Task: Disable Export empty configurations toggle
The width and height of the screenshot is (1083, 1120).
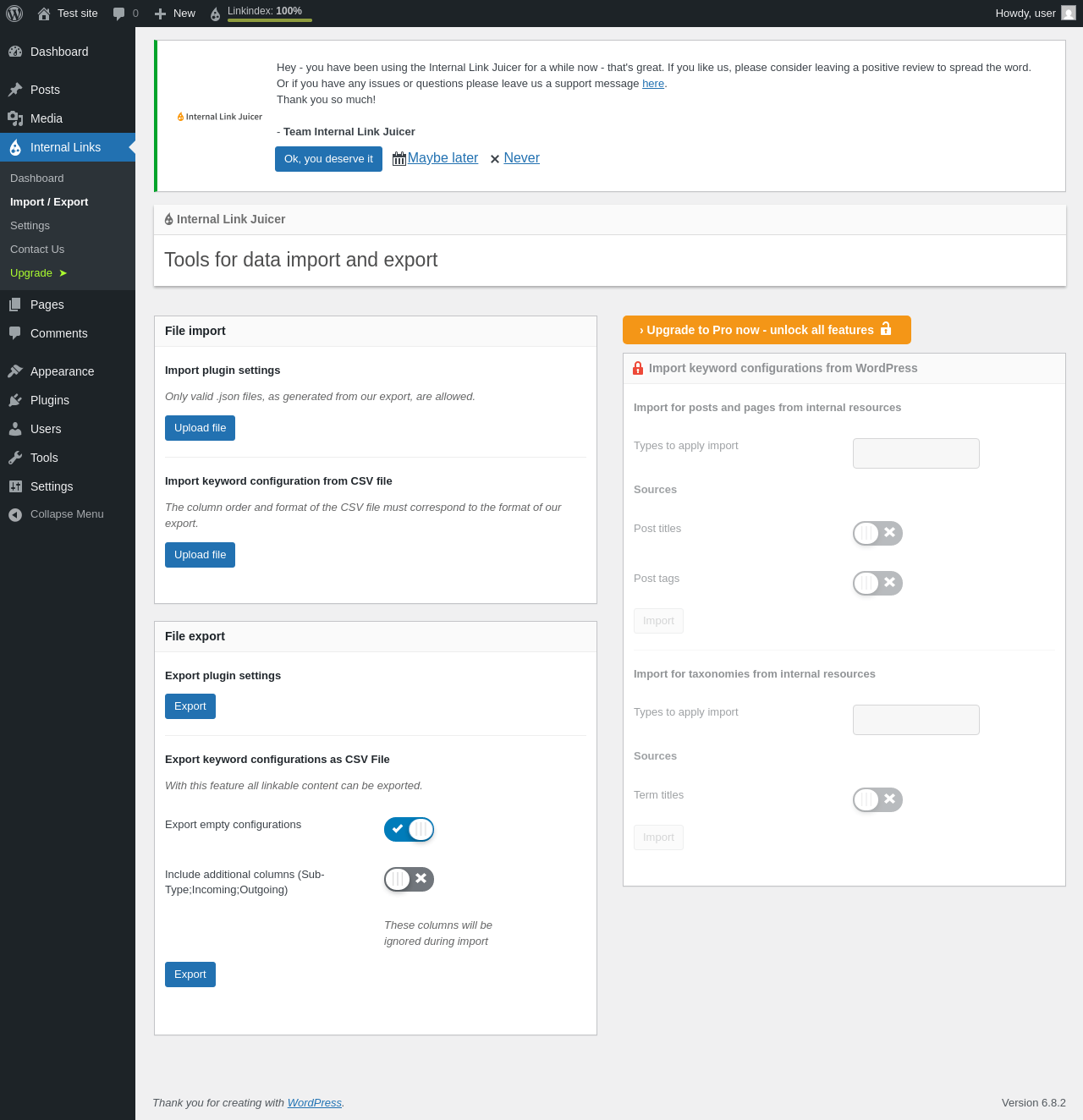Action: tap(409, 830)
